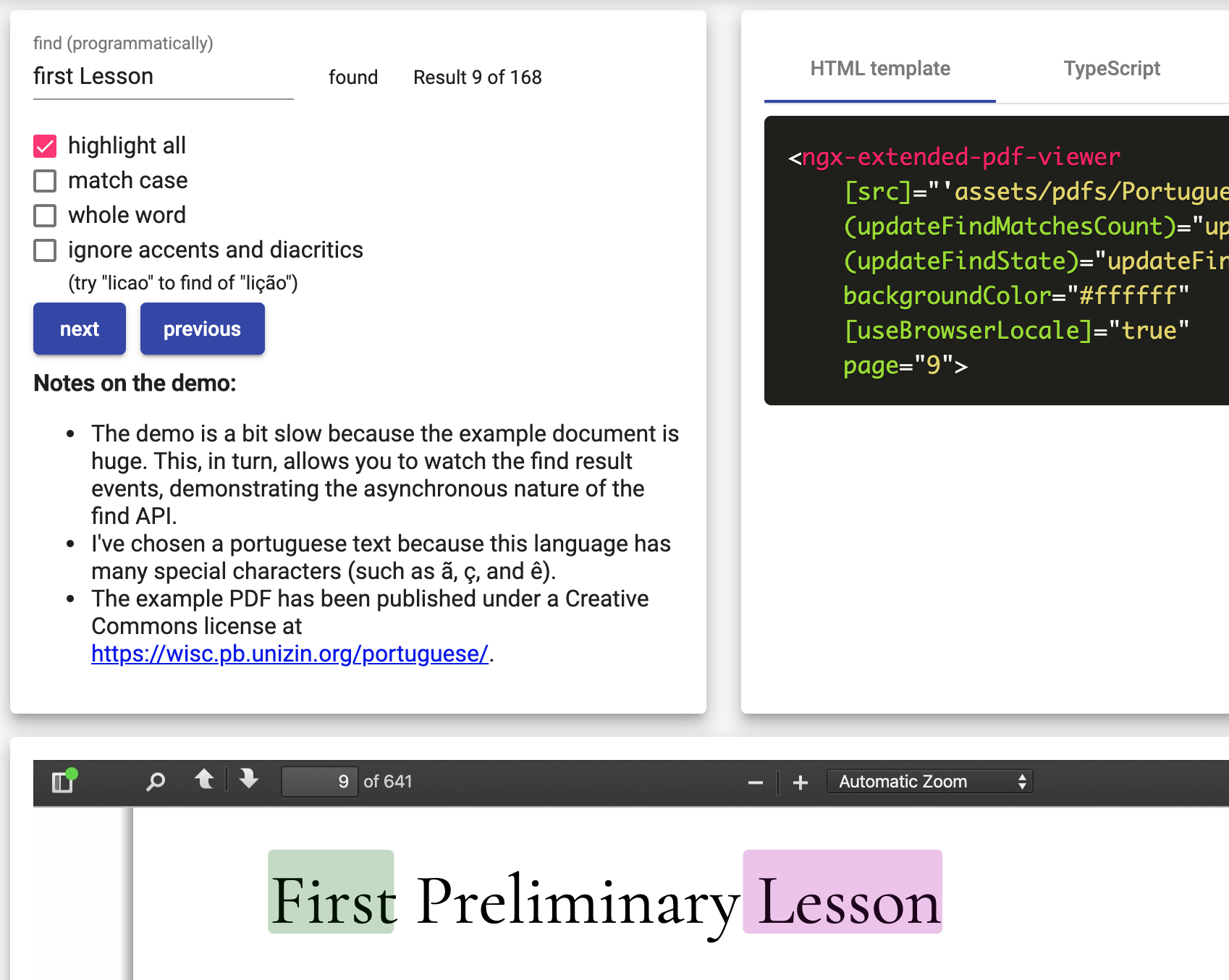Click the 'next' search result button
The image size is (1229, 980).
79,329
